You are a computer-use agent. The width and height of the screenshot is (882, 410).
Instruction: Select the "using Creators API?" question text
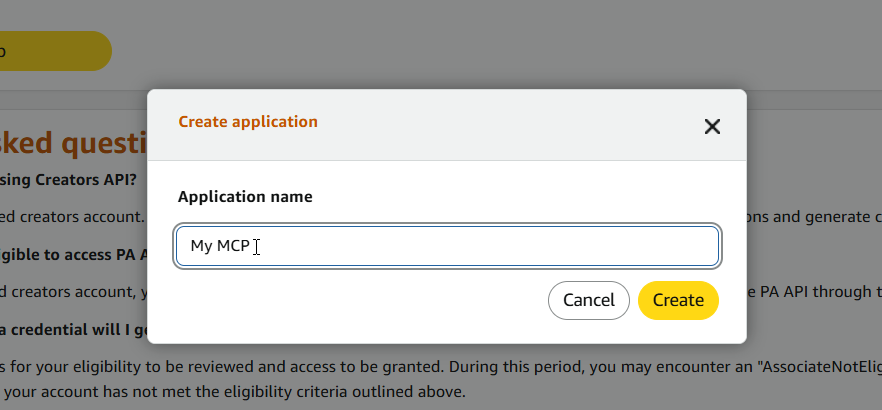pyautogui.click(x=68, y=179)
